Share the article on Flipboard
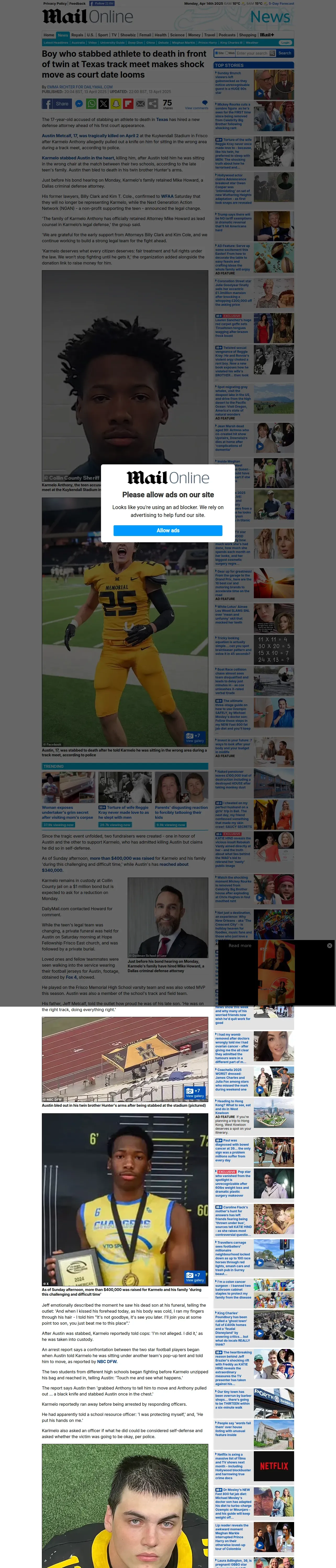This screenshot has height=1568, width=336. click(128, 104)
